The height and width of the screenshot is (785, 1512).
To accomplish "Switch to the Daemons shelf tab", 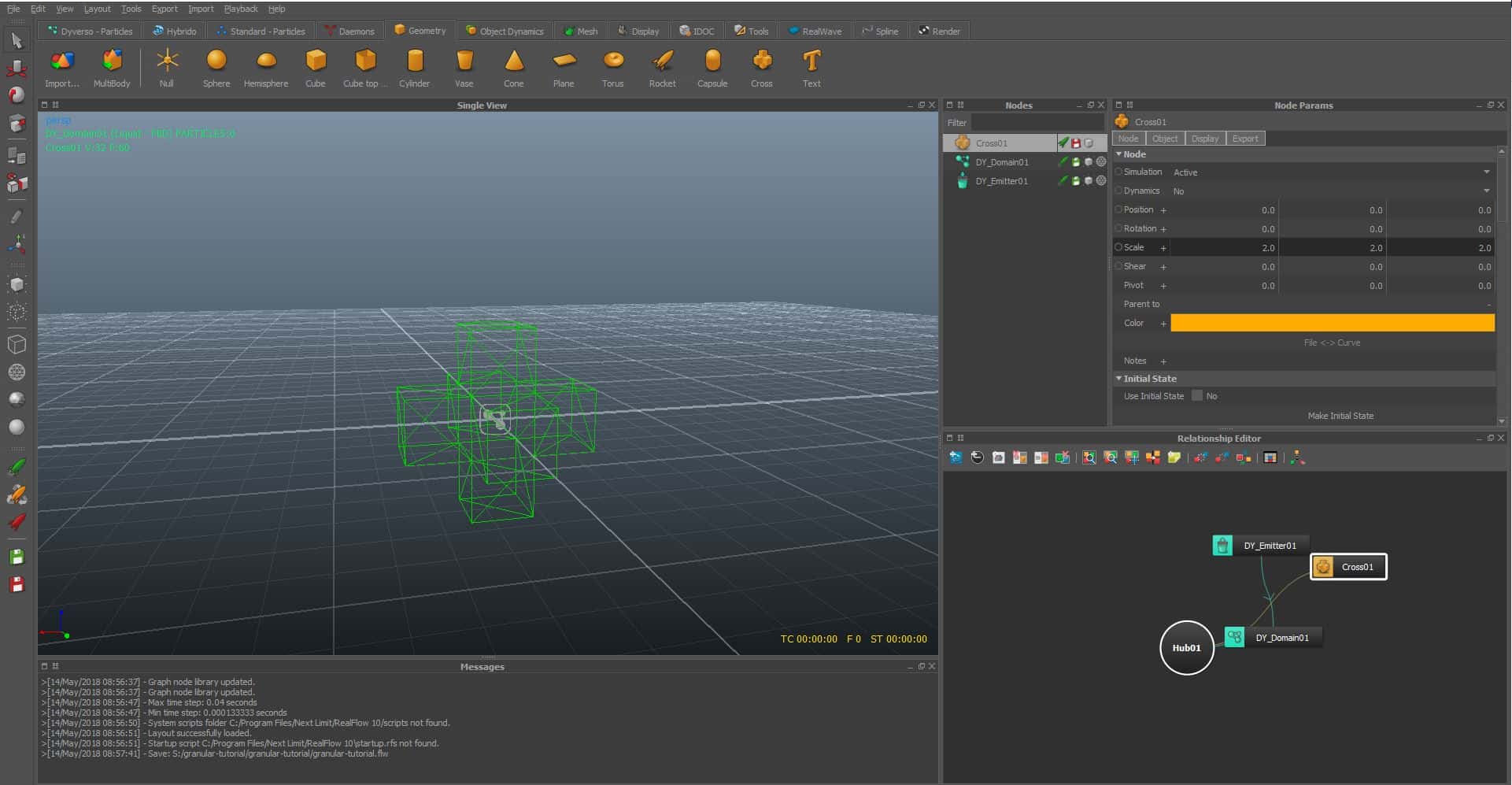I will click(349, 31).
